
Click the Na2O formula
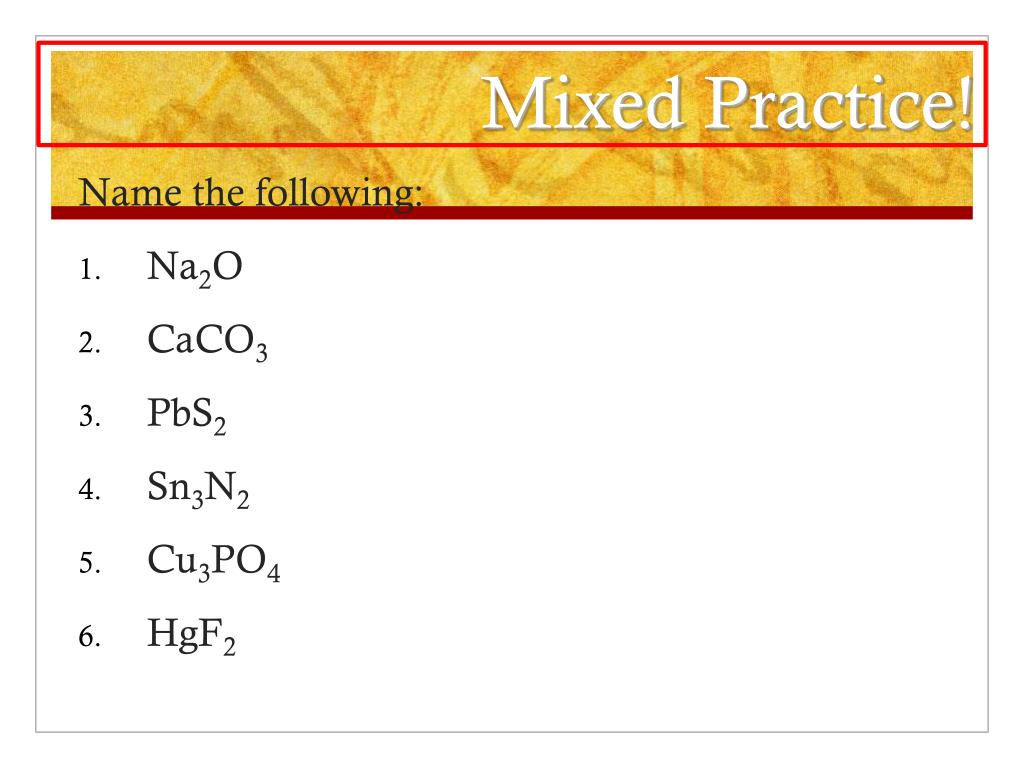195,268
